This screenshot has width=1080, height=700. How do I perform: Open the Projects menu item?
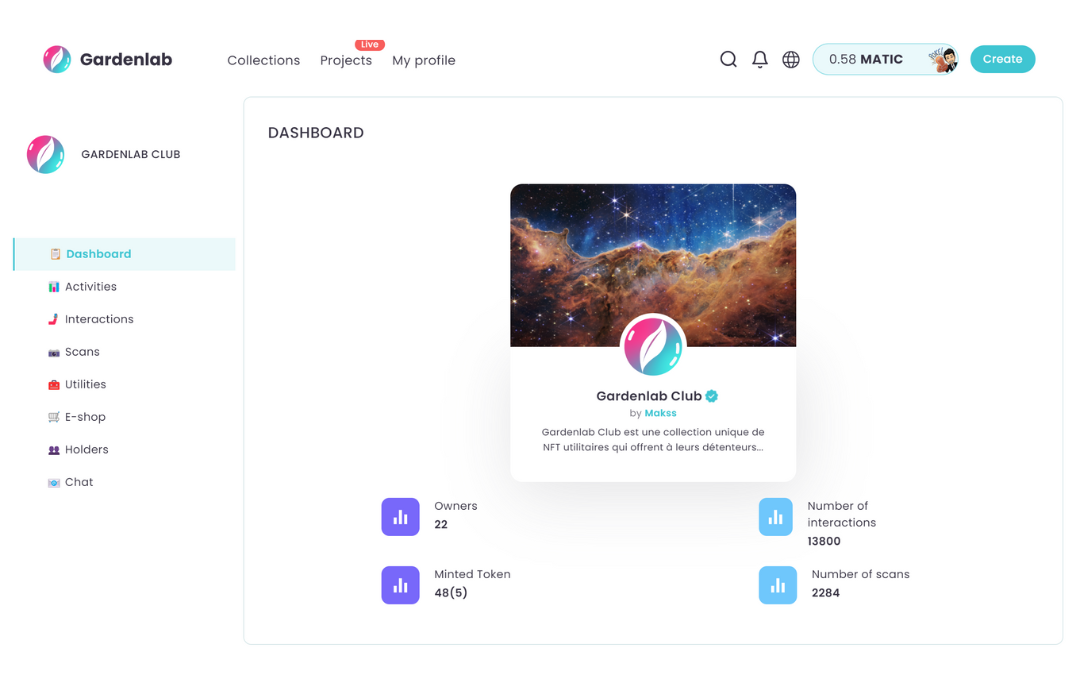pyautogui.click(x=346, y=60)
